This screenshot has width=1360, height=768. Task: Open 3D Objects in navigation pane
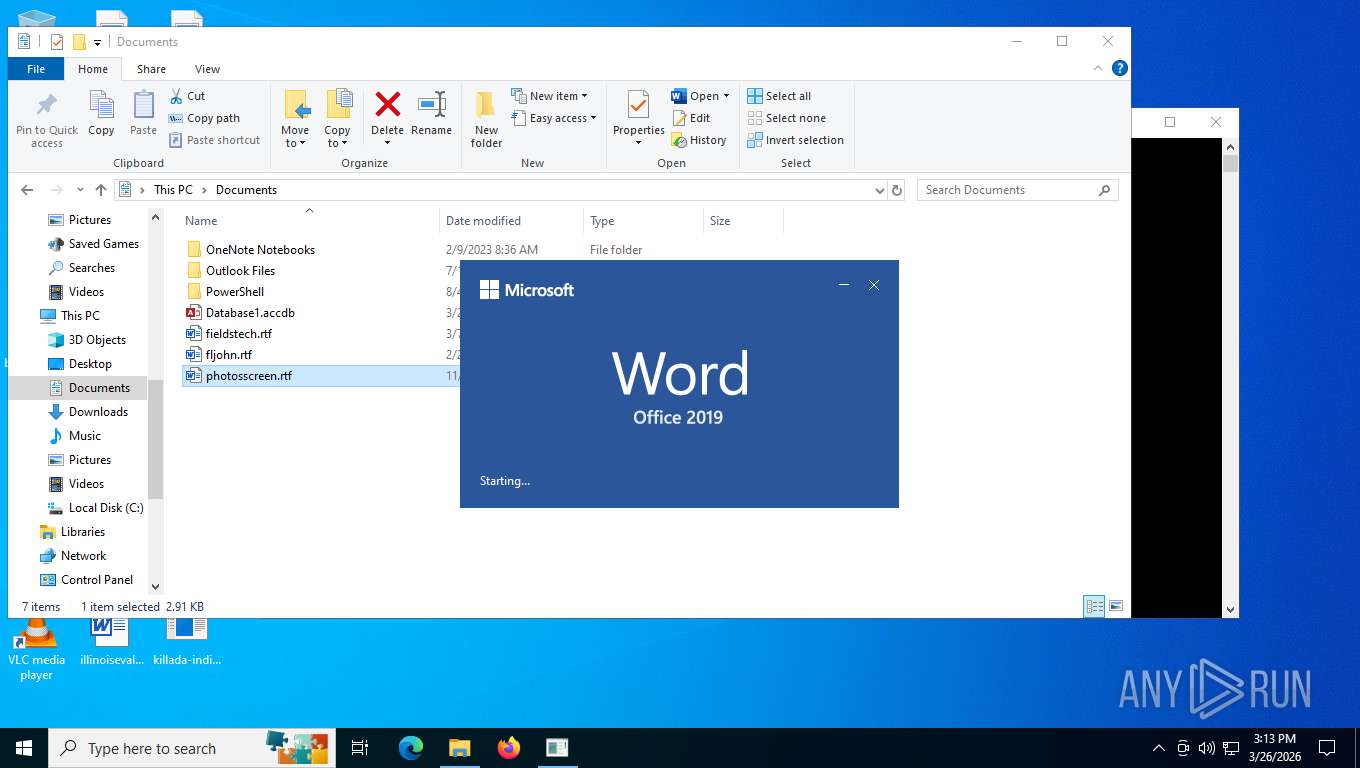pos(97,340)
